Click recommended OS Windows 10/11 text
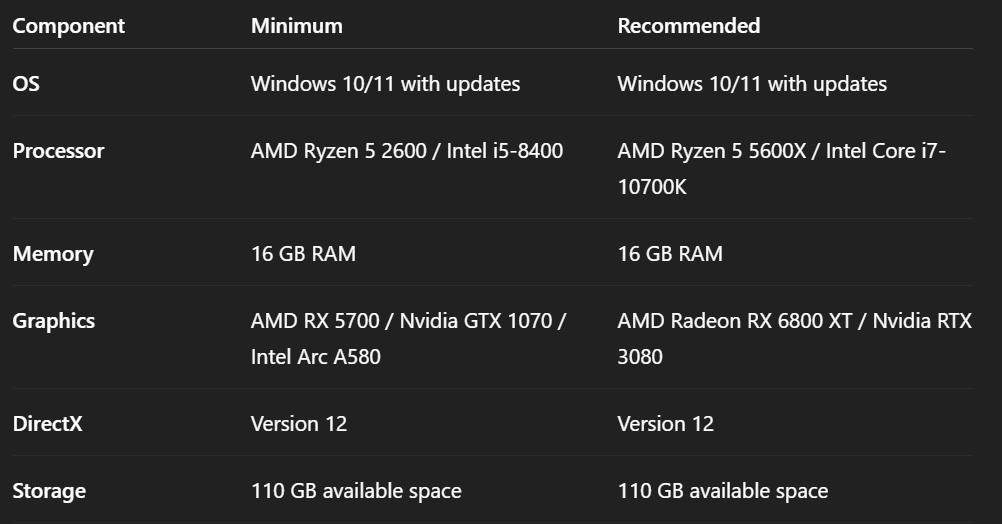1002x524 pixels. pos(752,84)
